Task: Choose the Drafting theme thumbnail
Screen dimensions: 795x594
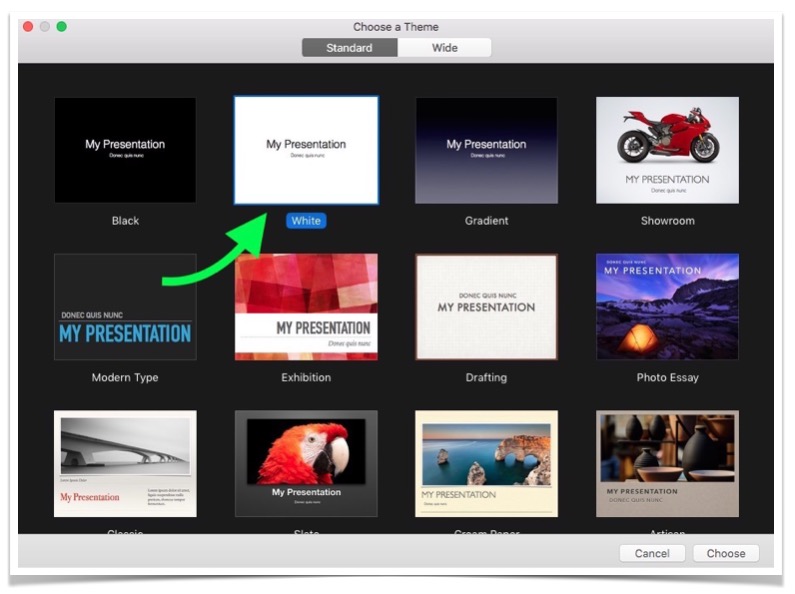Action: point(487,307)
